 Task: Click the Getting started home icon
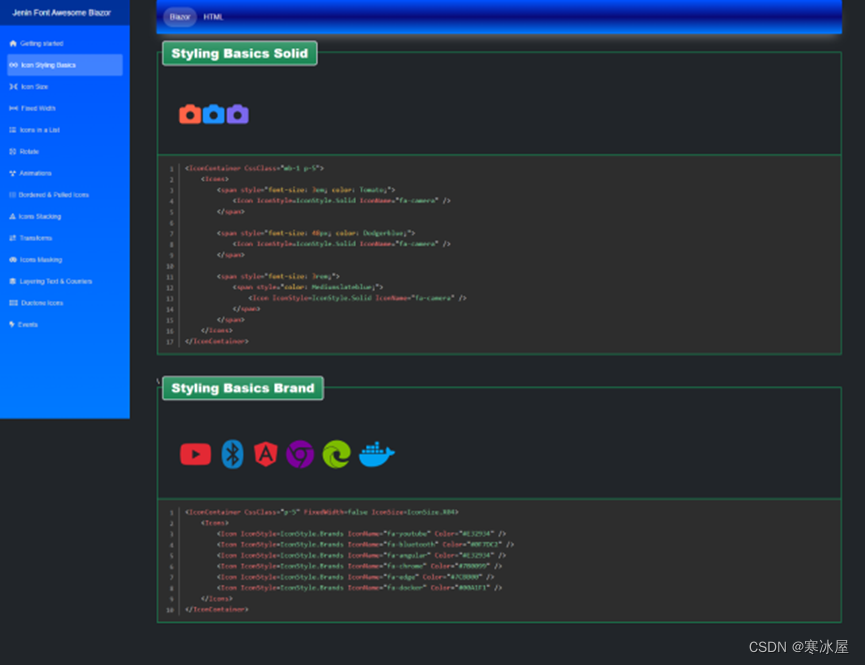[12, 43]
